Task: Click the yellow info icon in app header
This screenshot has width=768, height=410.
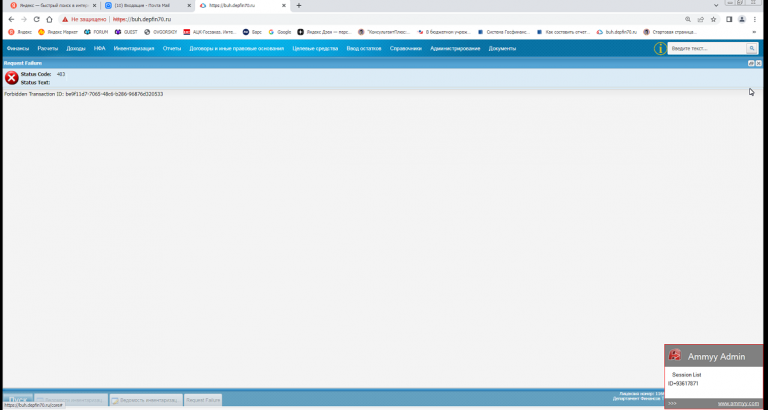Action: point(660,48)
